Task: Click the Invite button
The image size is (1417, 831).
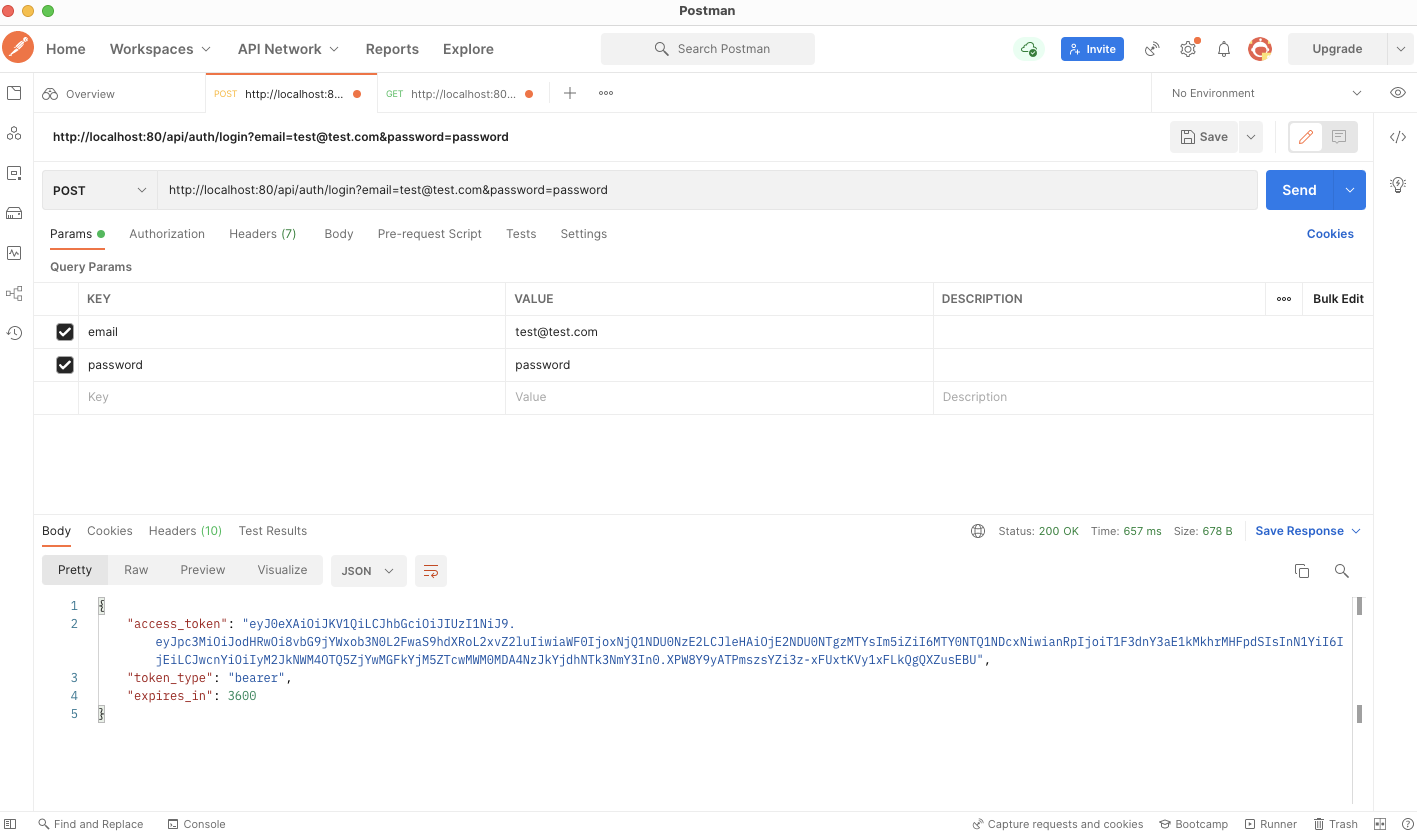Action: click(x=1092, y=49)
